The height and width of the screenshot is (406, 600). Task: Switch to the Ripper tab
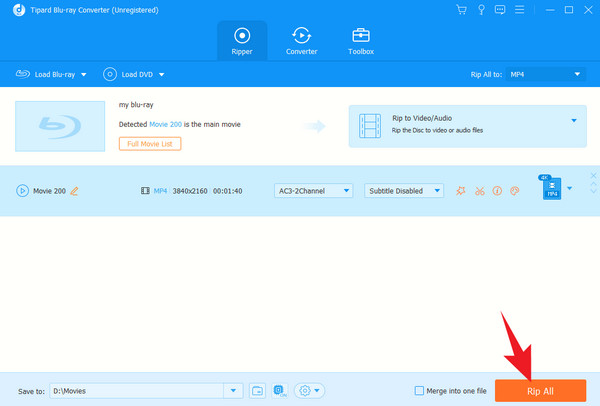point(242,41)
